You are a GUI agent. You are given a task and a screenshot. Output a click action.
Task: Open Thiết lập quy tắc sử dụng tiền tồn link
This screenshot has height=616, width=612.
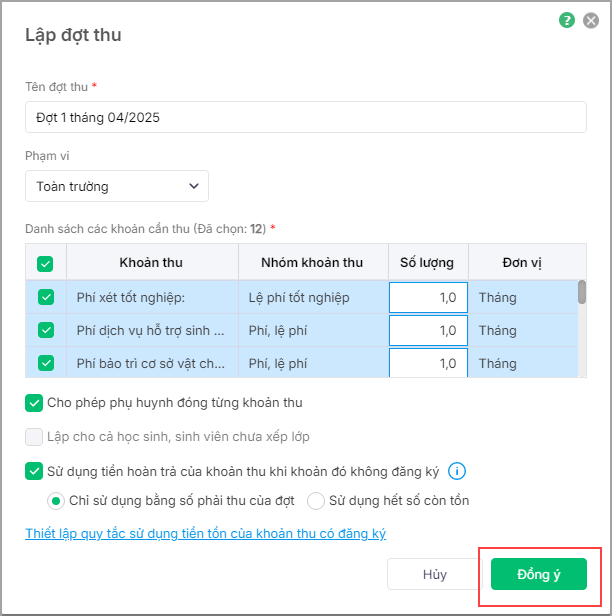tap(205, 534)
